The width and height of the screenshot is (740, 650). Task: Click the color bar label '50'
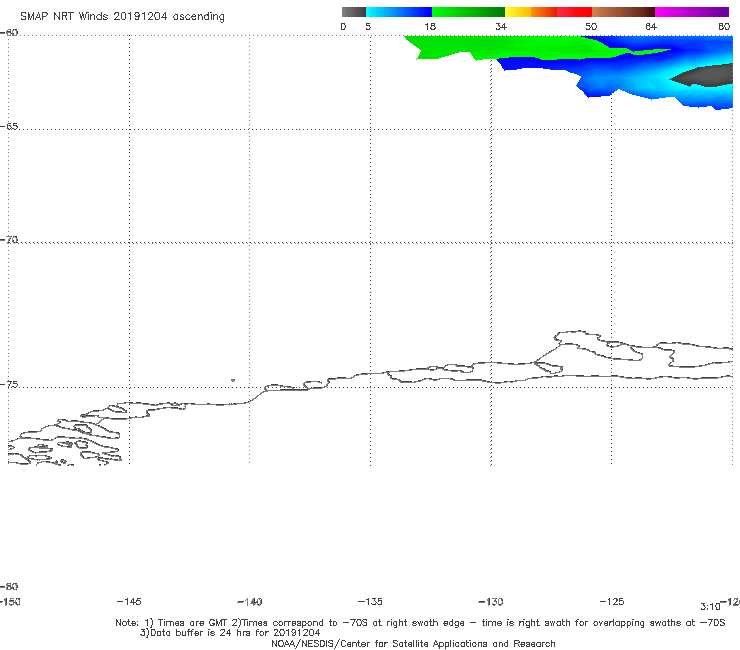pos(591,27)
